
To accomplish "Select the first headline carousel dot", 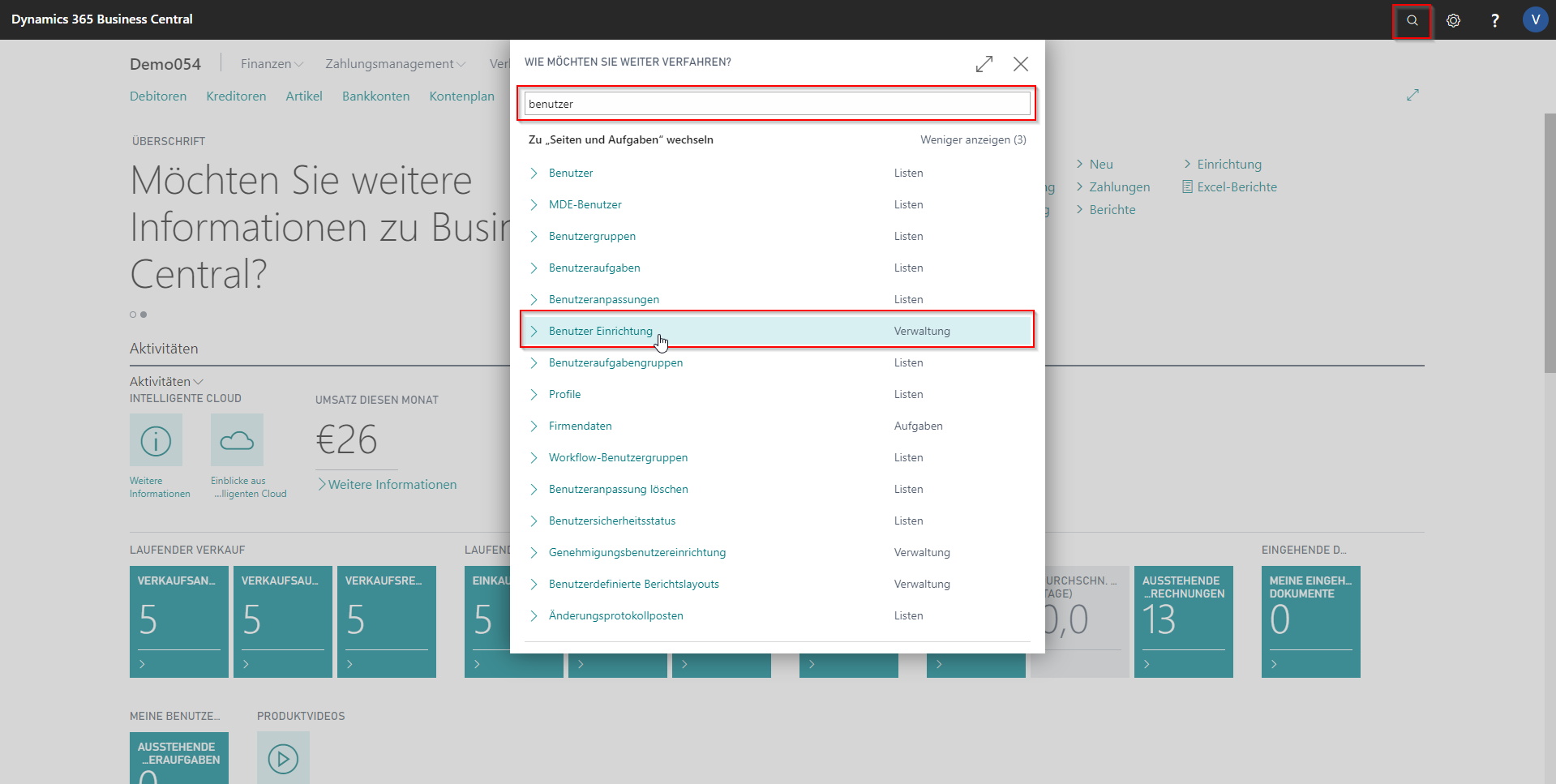I will click(133, 315).
